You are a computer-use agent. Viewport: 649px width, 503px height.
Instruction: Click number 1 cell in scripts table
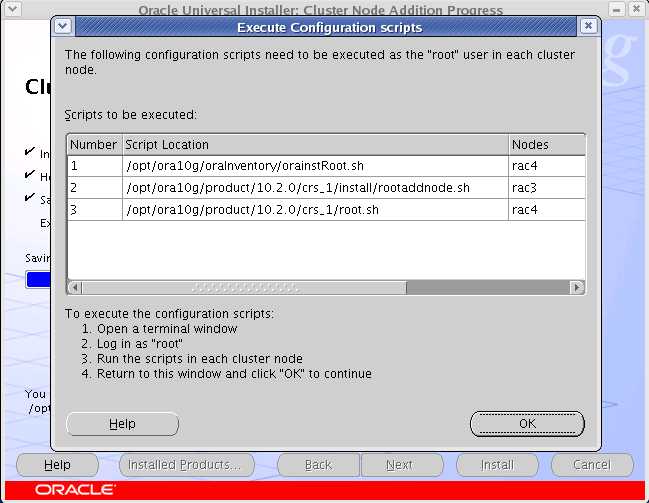pyautogui.click(x=95, y=166)
